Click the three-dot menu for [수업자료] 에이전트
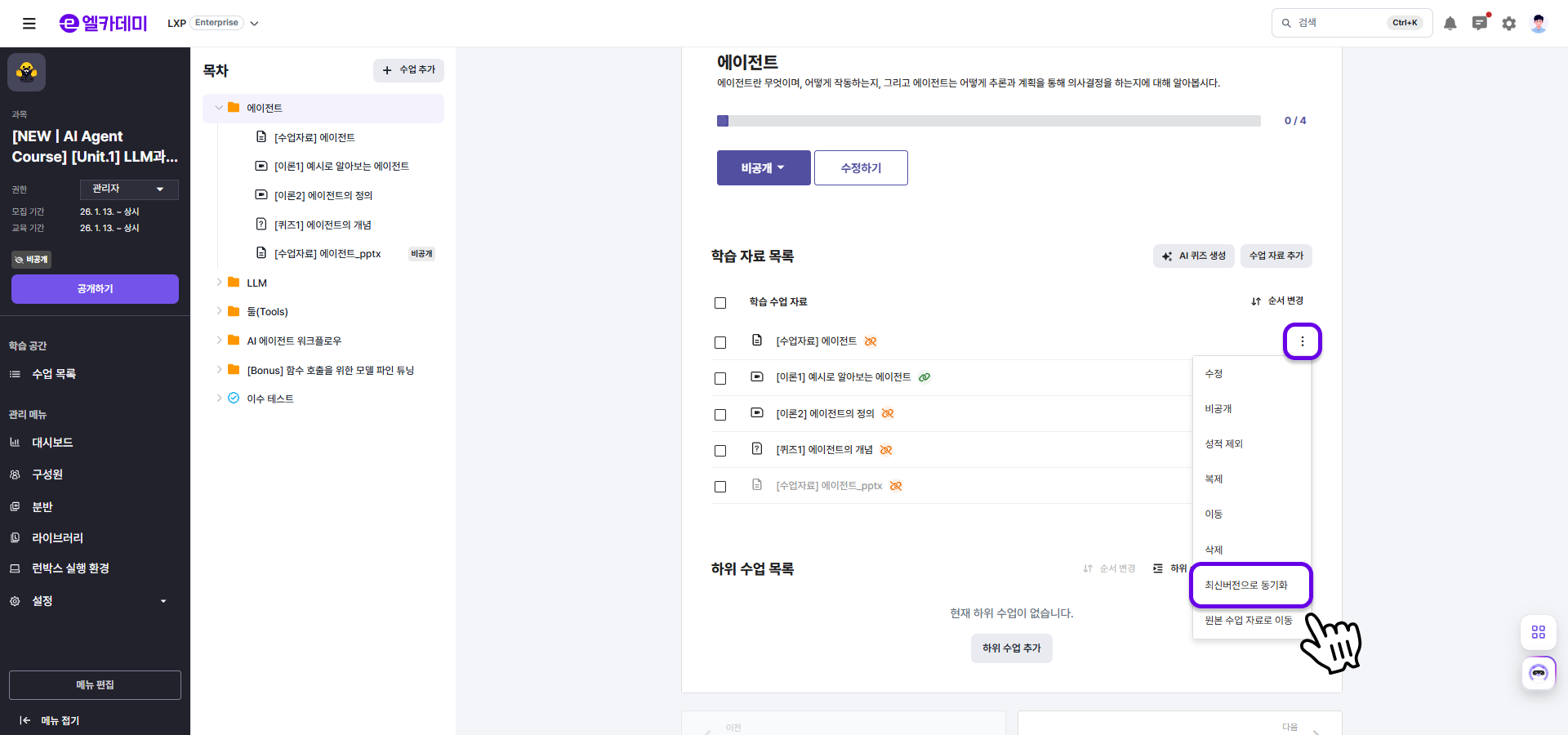Image resolution: width=1568 pixels, height=735 pixels. point(1302,341)
